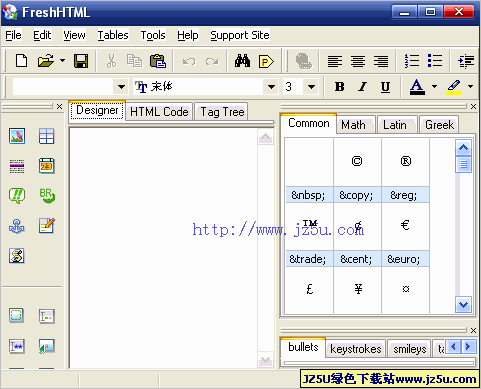Image resolution: width=481 pixels, height=389 pixels.
Task: Open a file with folder icon
Action: tap(46, 61)
